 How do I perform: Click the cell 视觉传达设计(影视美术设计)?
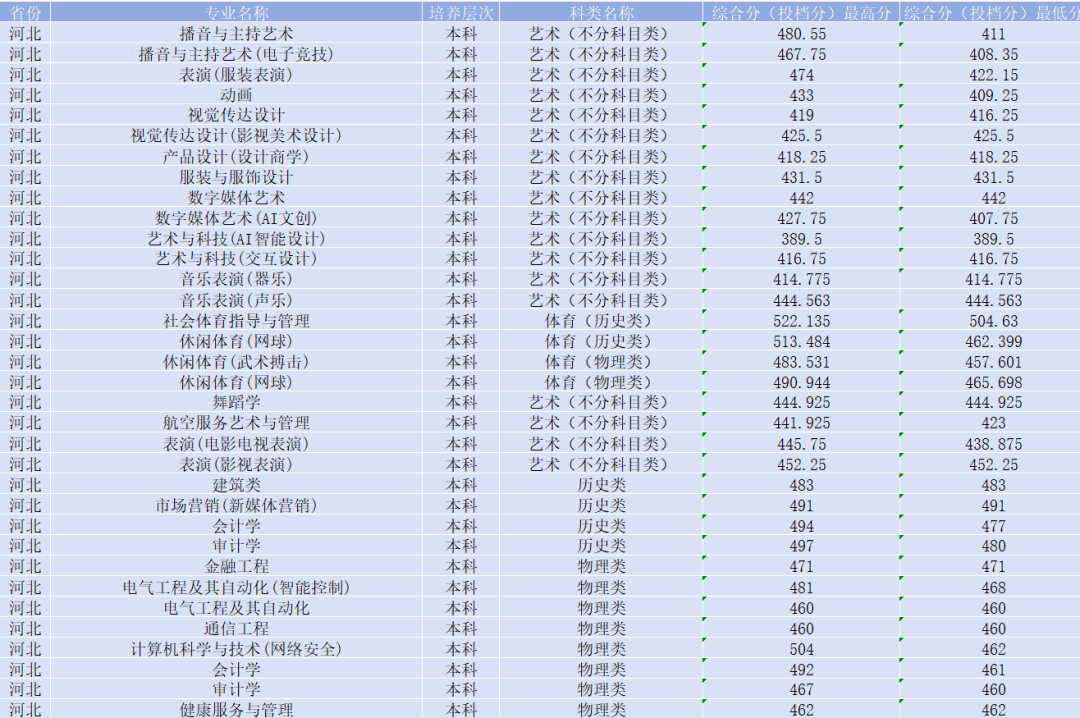(x=236, y=136)
